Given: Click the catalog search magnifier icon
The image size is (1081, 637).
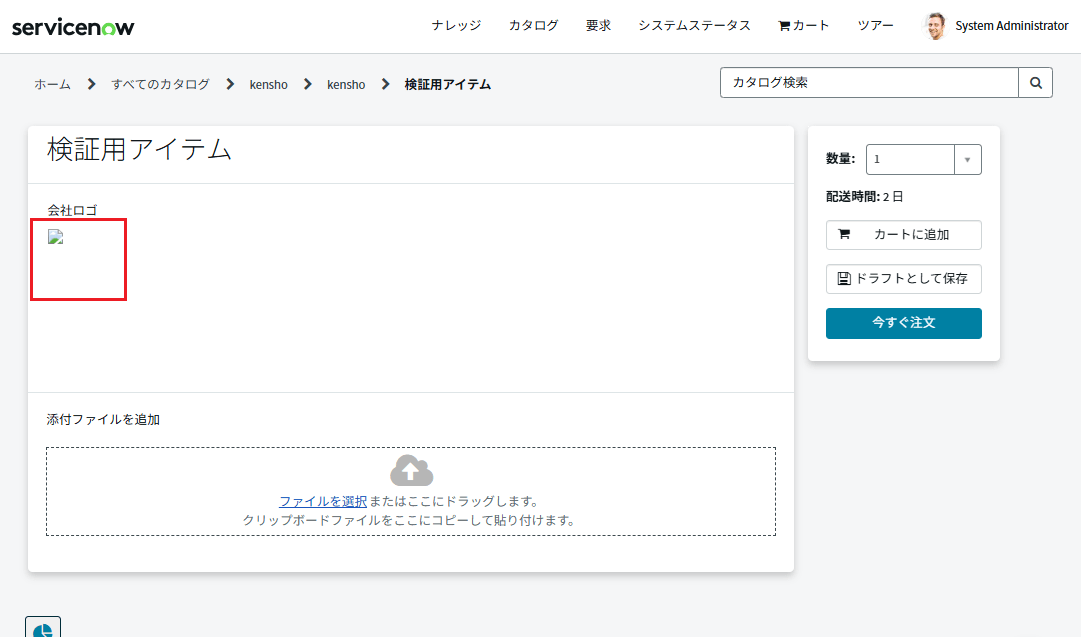Looking at the screenshot, I should tap(1035, 83).
